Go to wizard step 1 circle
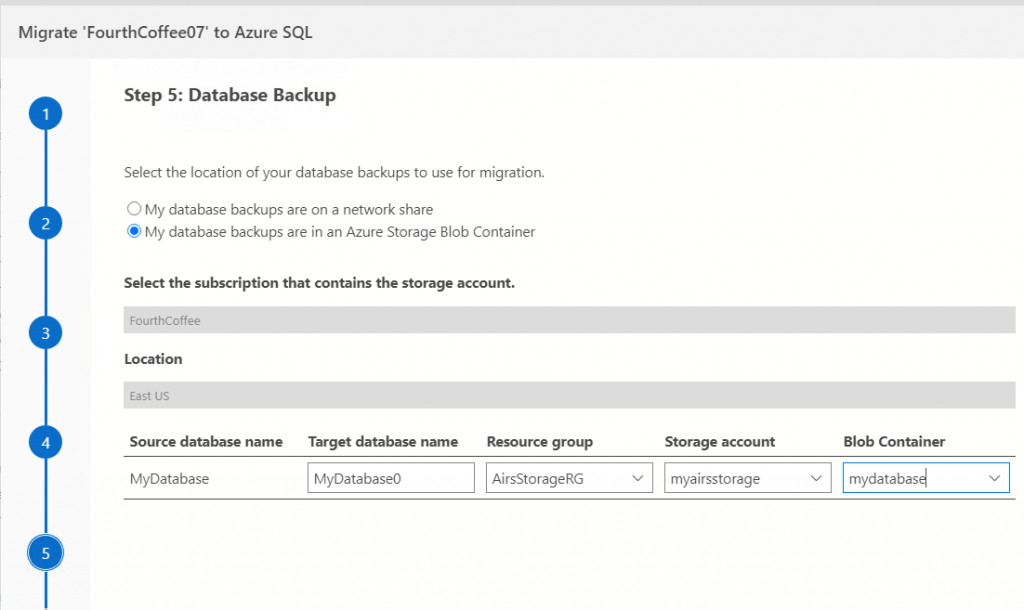Image resolution: width=1024 pixels, height=610 pixels. tap(45, 114)
